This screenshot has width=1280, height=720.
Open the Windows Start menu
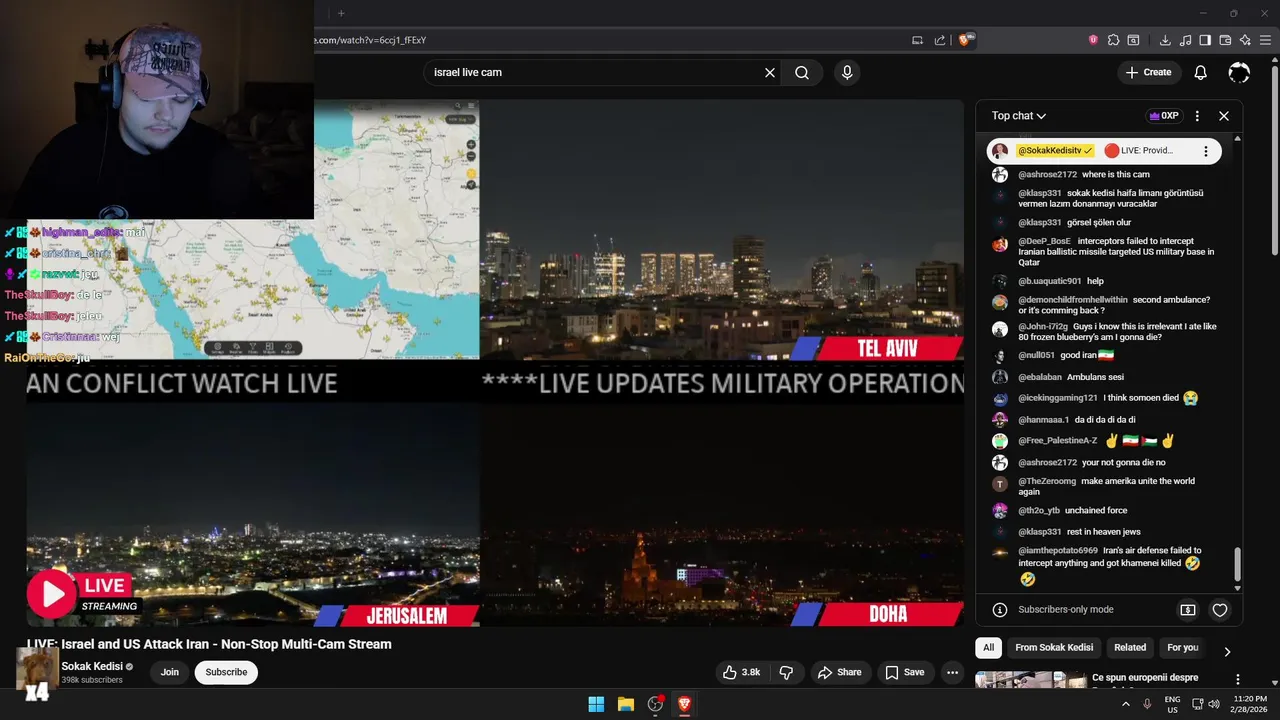coord(596,704)
